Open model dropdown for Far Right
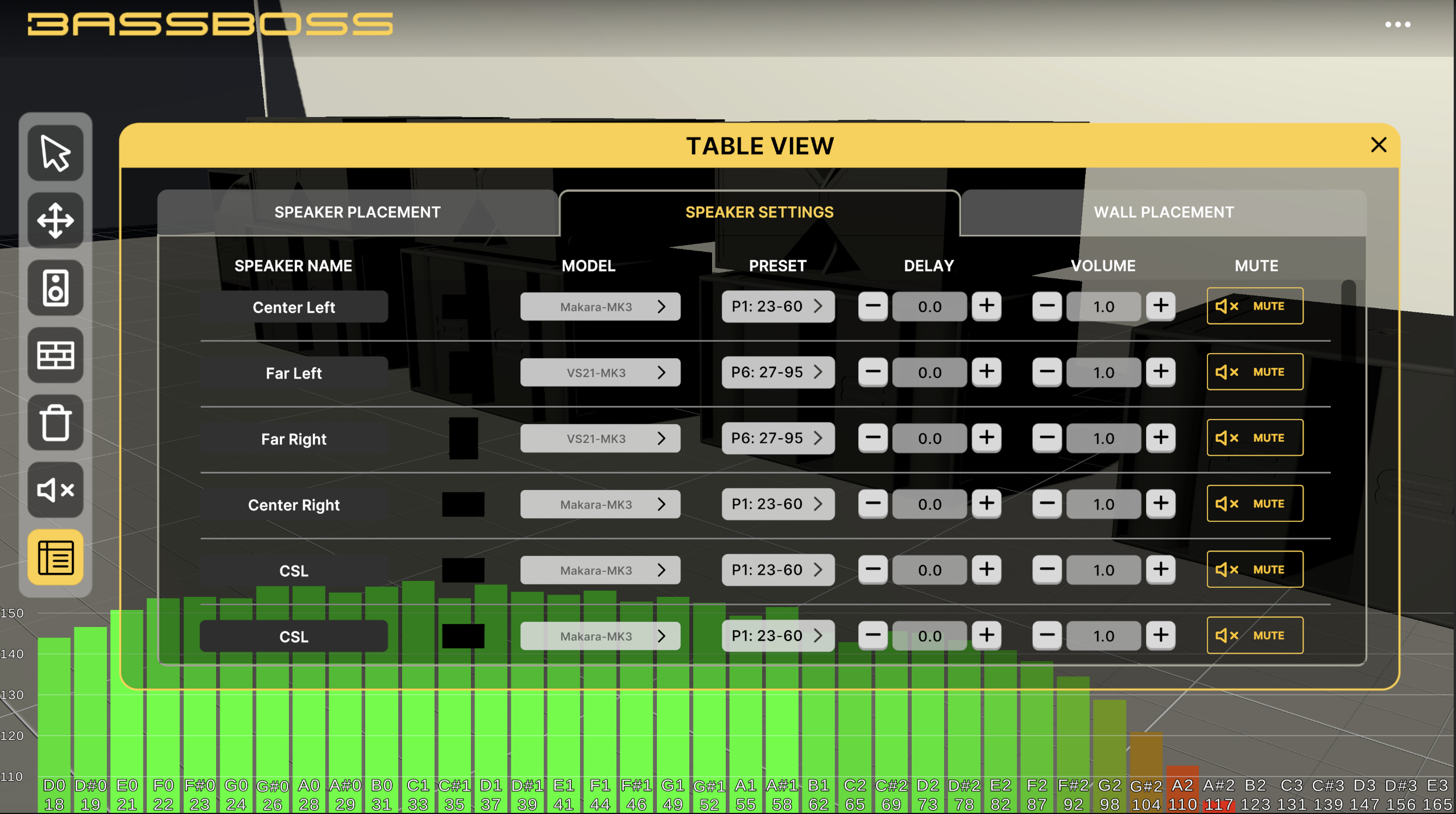Image resolution: width=1456 pixels, height=814 pixels. [600, 438]
